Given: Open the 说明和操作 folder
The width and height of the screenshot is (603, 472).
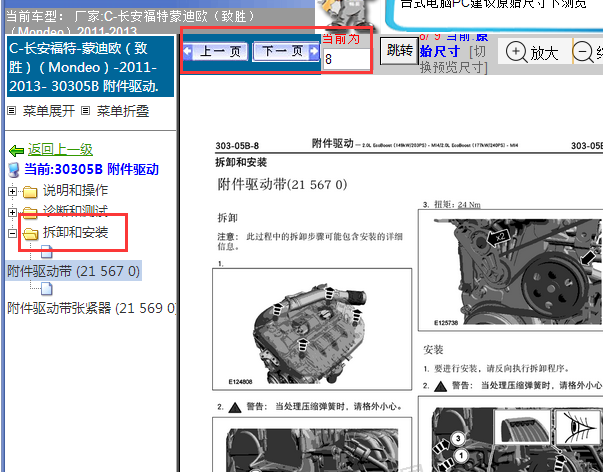Looking at the screenshot, I should coord(75,190).
